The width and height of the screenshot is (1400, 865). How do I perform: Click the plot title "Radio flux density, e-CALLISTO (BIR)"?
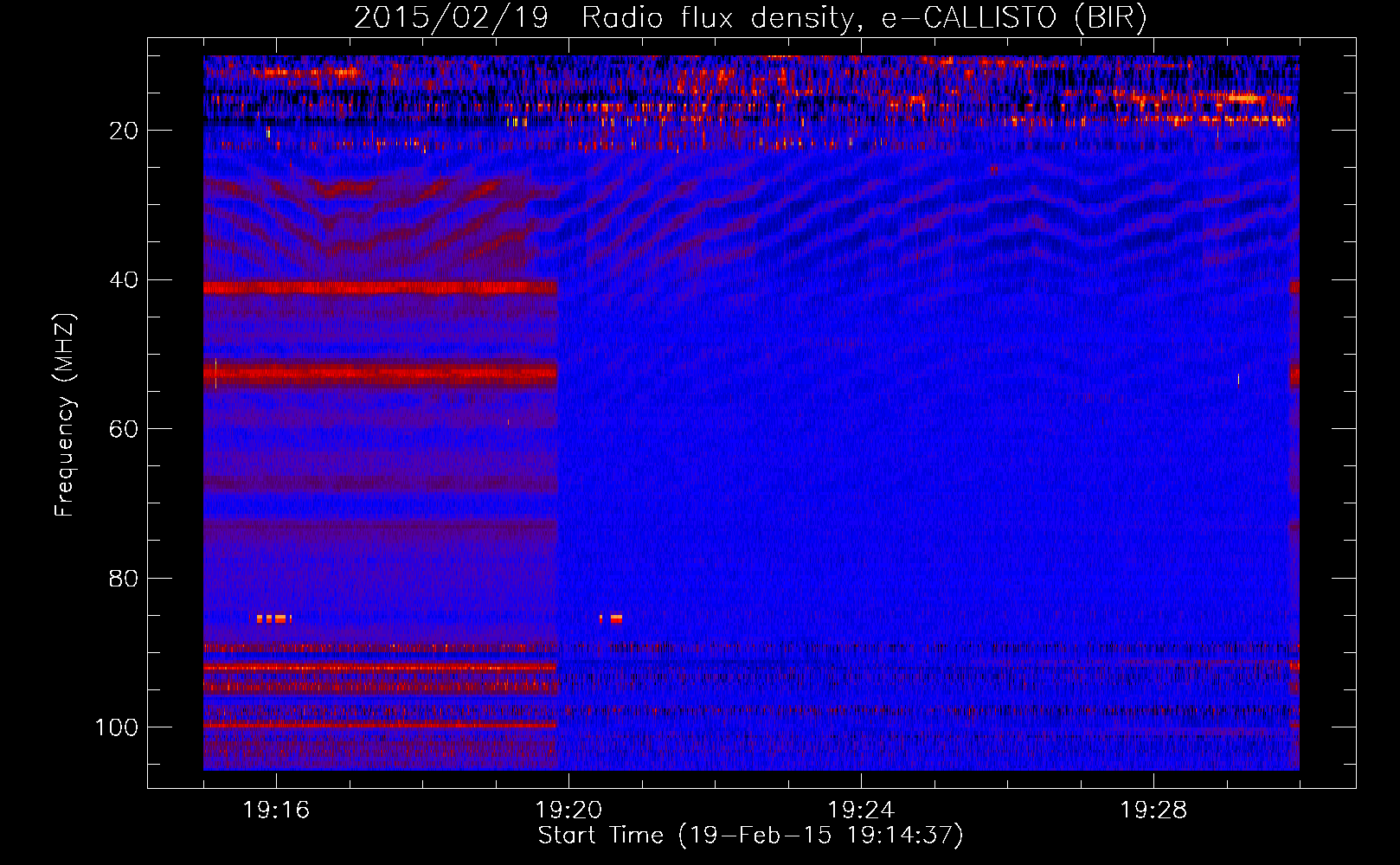(864, 18)
